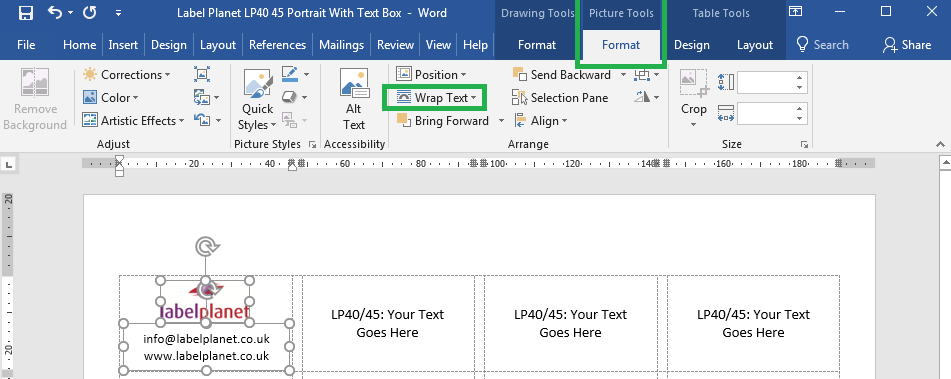Open the Color dropdown
Image resolution: width=951 pixels, height=379 pixels.
111,98
